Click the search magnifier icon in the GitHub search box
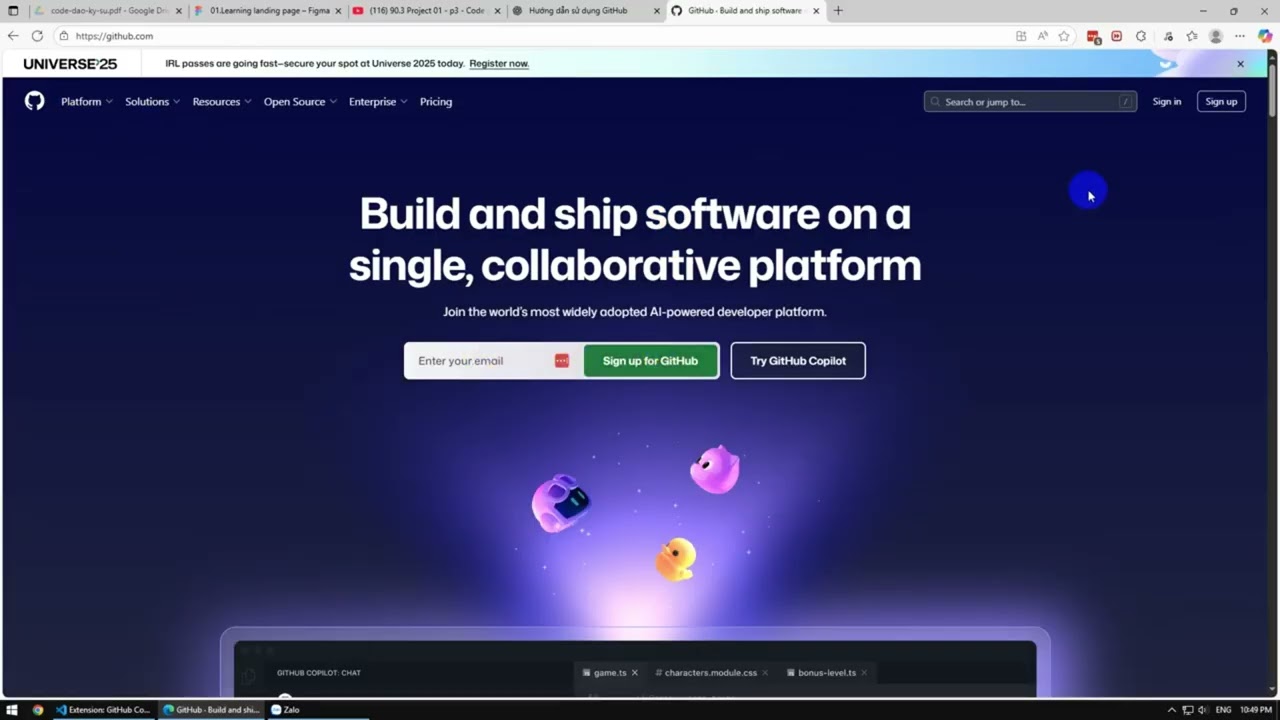This screenshot has height=720, width=1280. point(936,102)
